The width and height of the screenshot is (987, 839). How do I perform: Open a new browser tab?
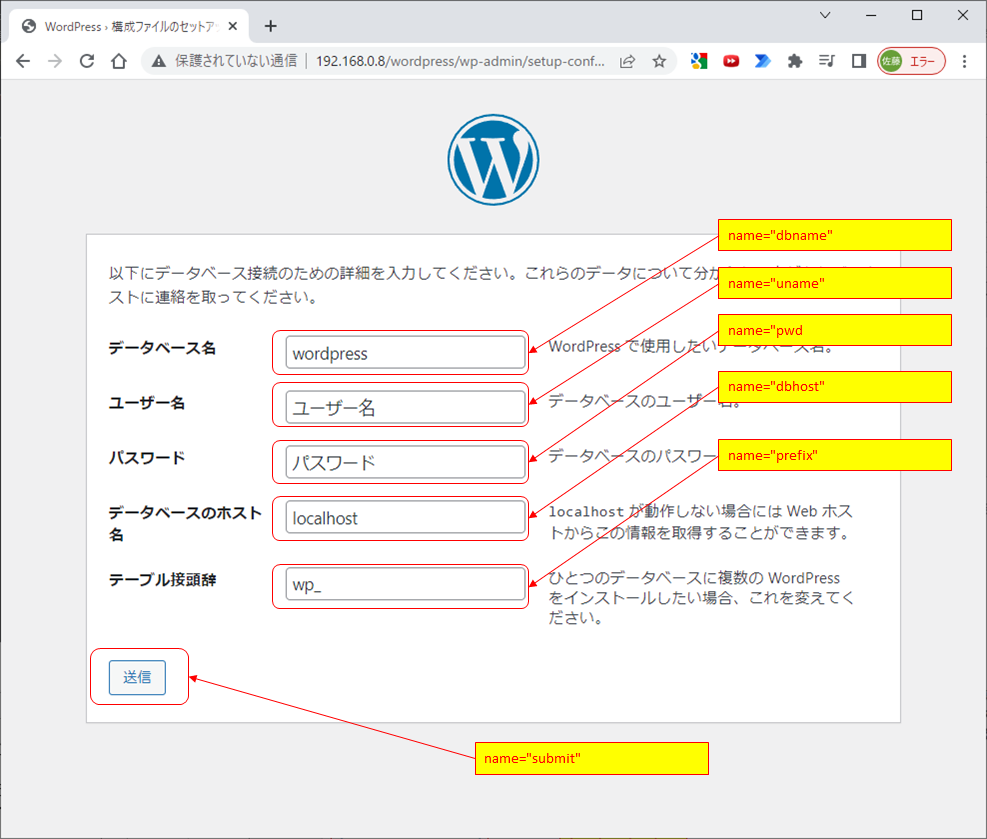coord(271,26)
